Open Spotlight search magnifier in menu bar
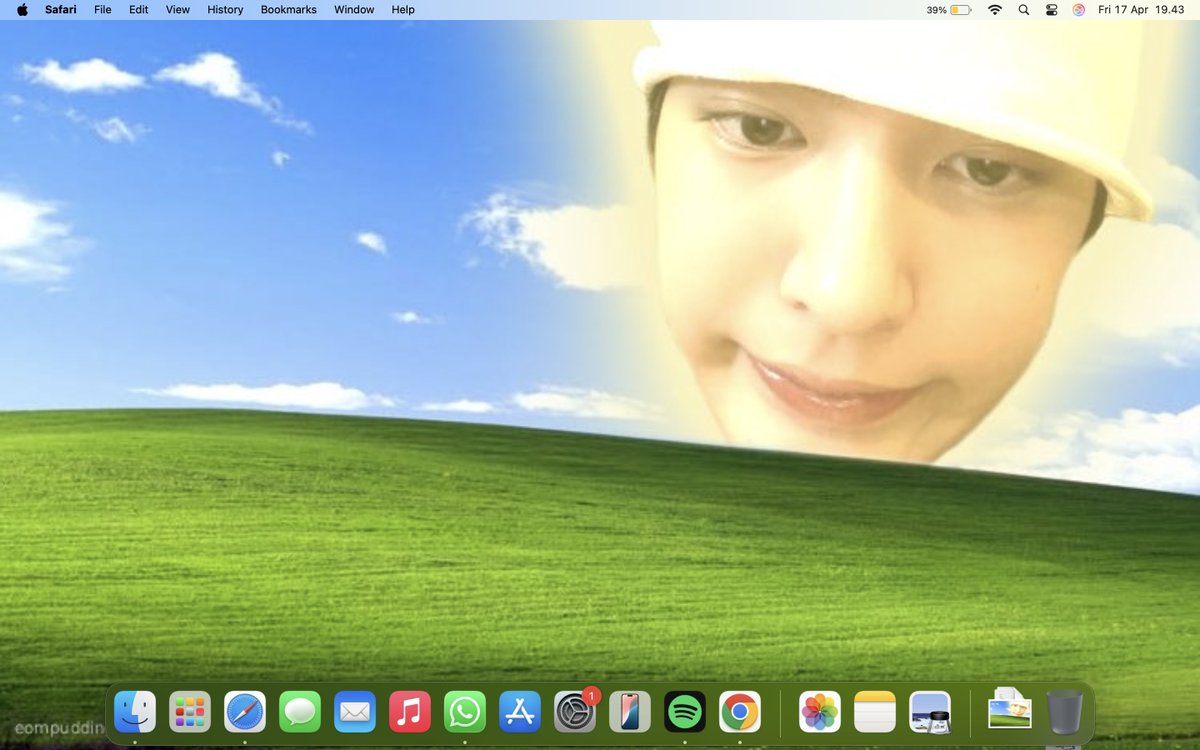 point(1023,9)
